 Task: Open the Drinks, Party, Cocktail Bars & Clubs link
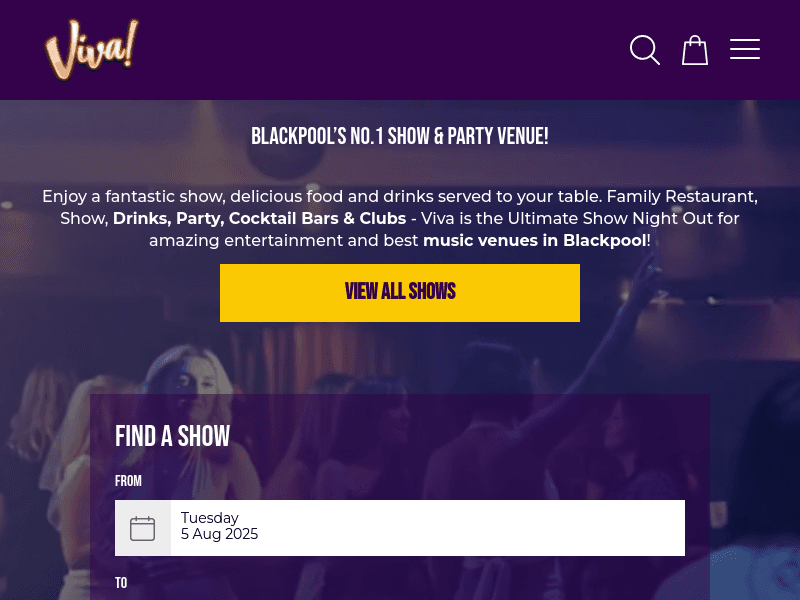coord(260,218)
